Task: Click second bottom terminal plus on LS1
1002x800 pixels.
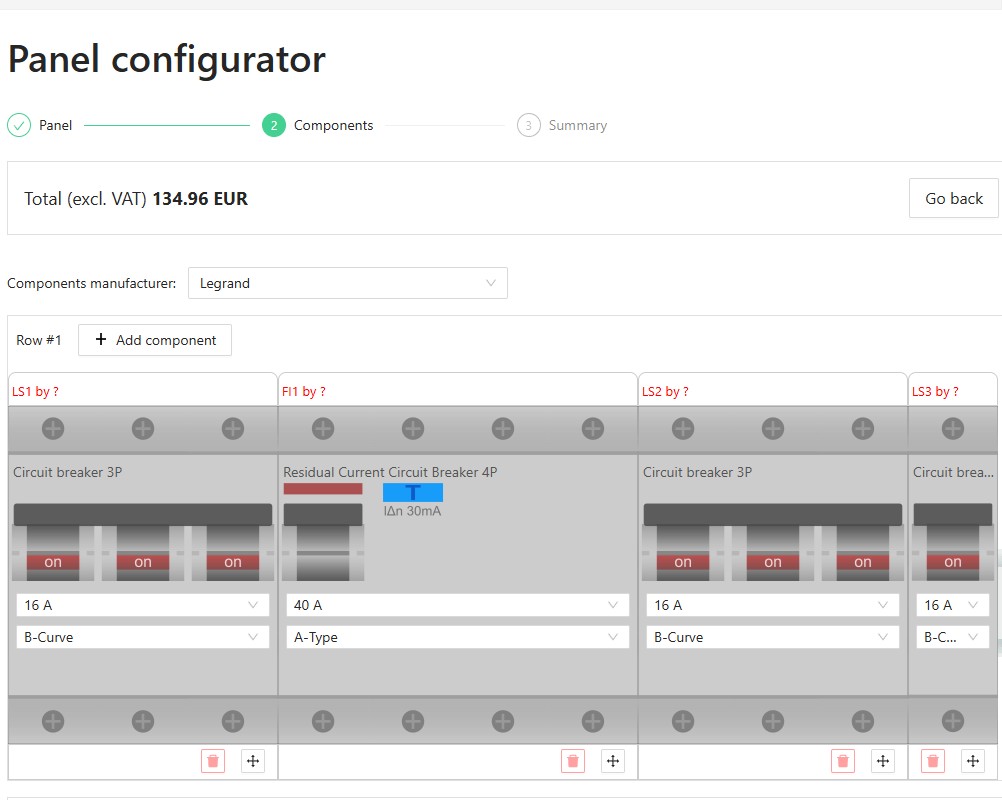Action: click(143, 721)
